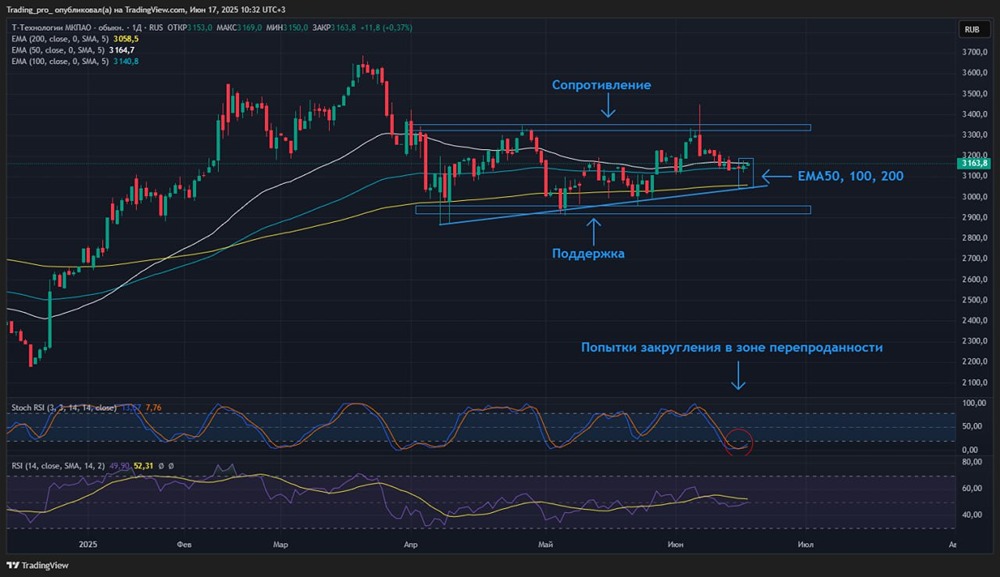Click the 100,00 Stoch RSI scale label
This screenshot has height=577, width=1000.
(973, 404)
